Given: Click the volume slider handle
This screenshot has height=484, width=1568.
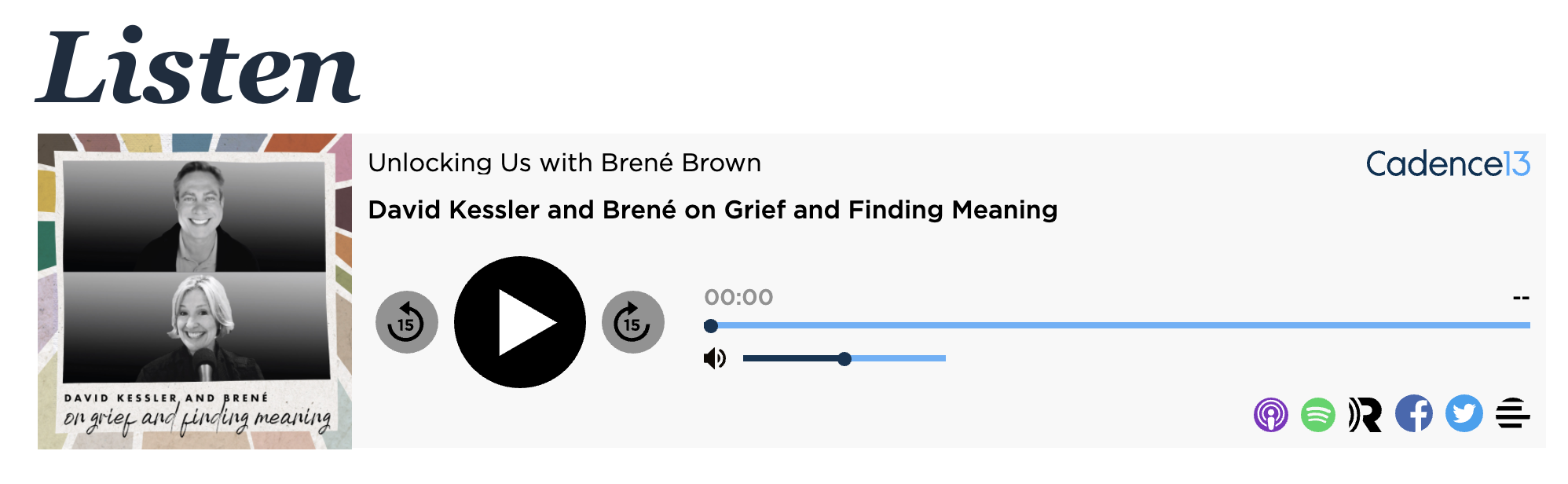Looking at the screenshot, I should (x=844, y=359).
